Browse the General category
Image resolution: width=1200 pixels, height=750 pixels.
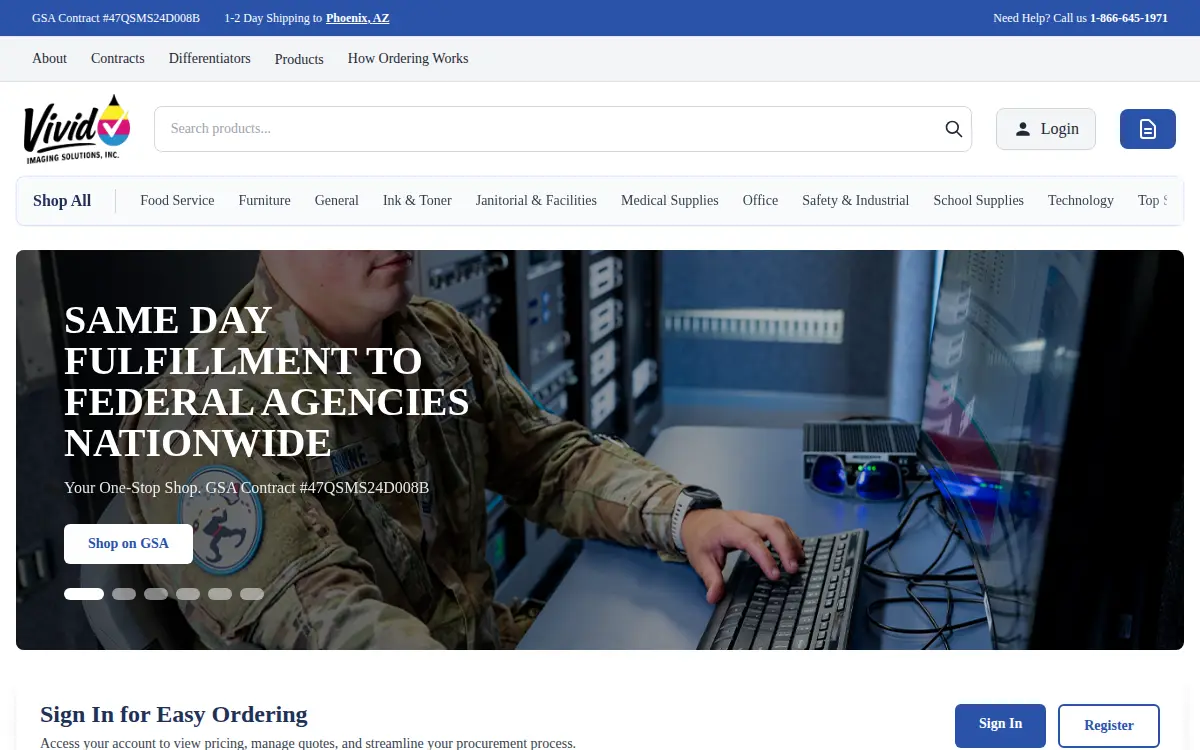coord(336,200)
